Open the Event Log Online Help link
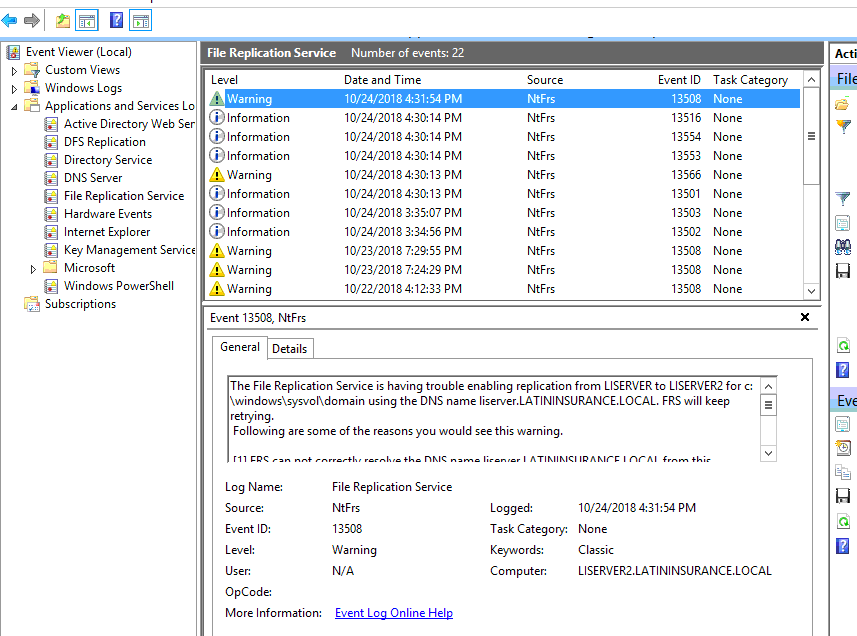 pos(393,612)
